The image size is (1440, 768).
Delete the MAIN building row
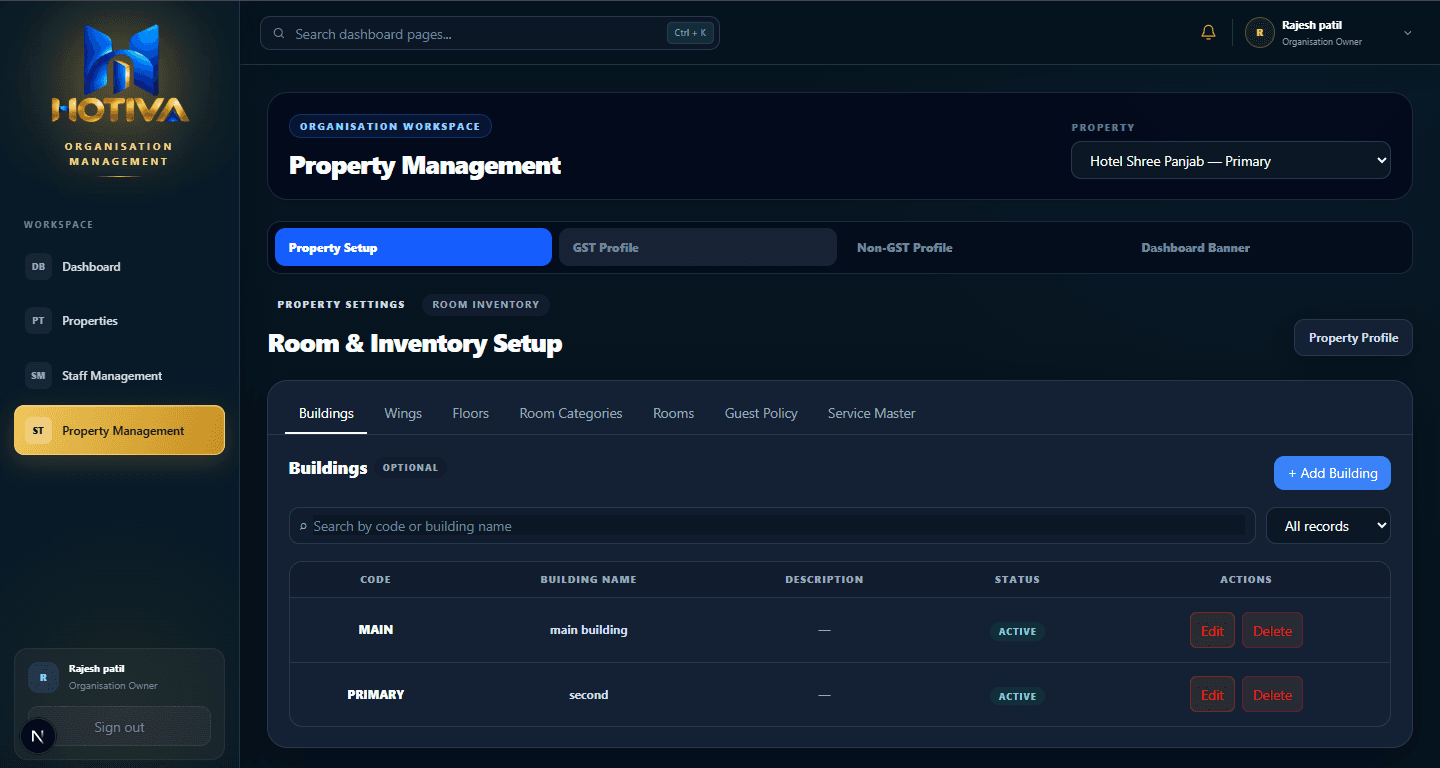click(x=1272, y=631)
